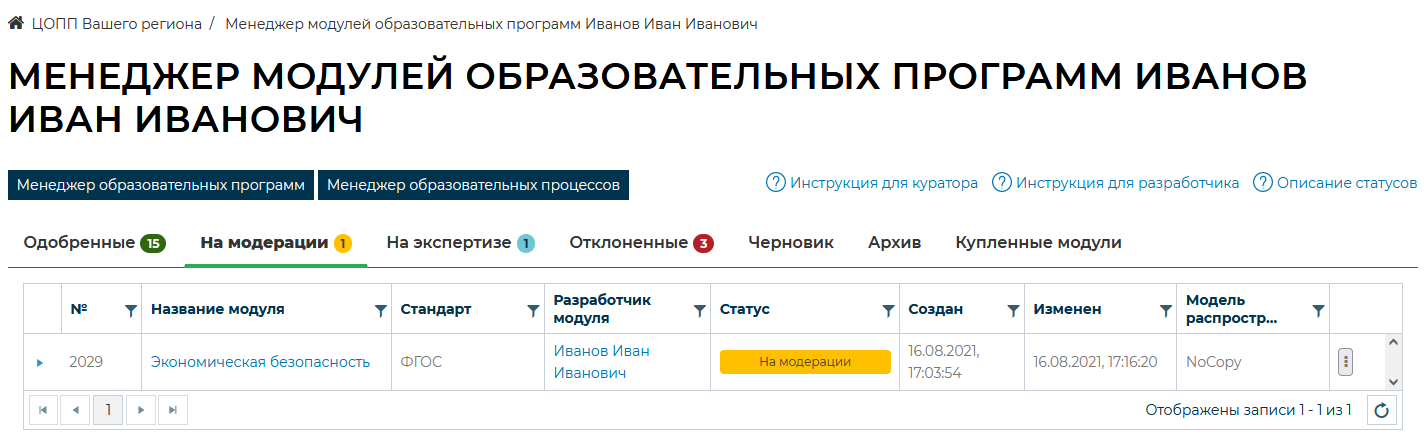
Task: Open filter for Создан column
Action: tap(1013, 311)
